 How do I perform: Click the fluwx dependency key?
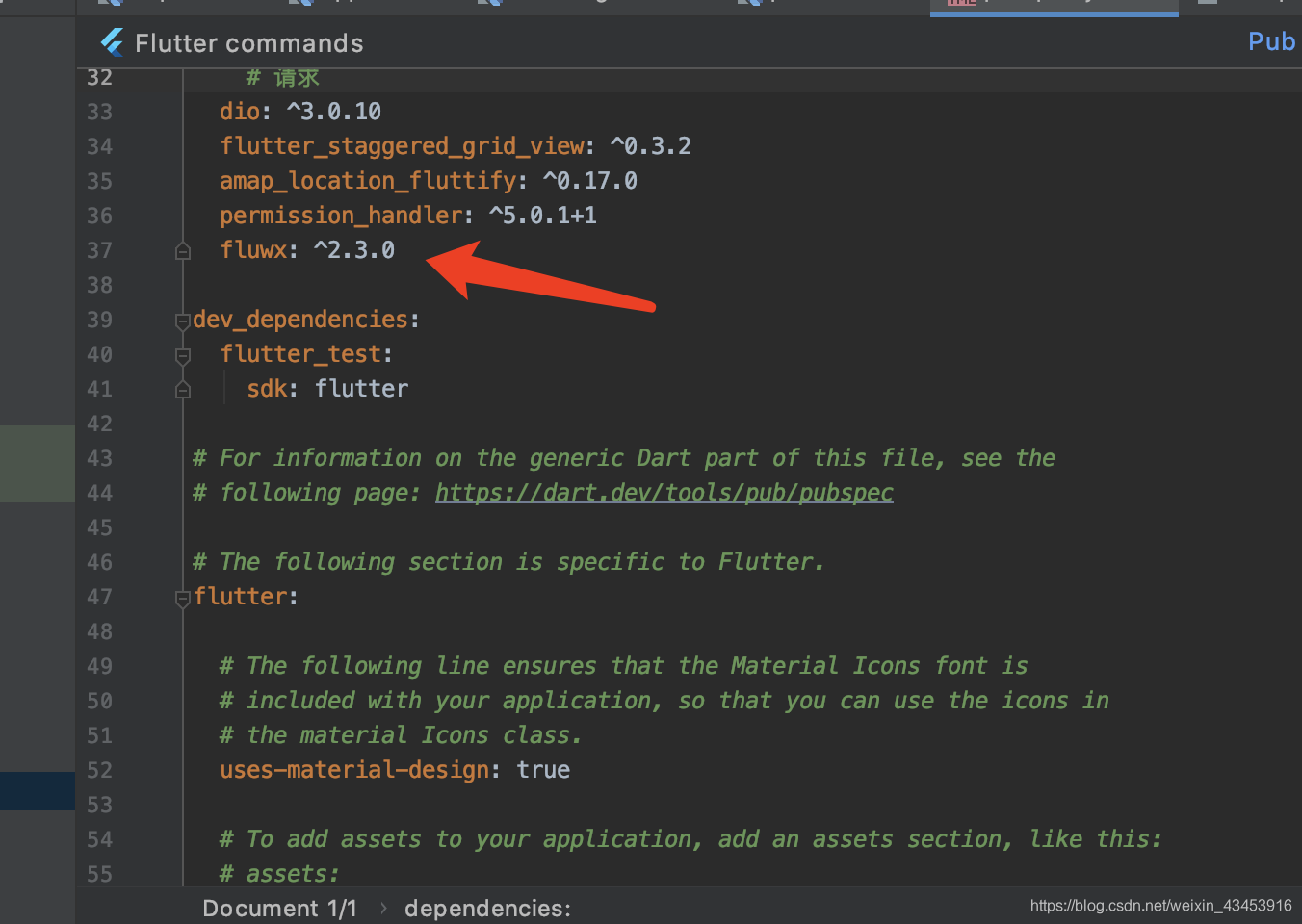pyautogui.click(x=253, y=250)
